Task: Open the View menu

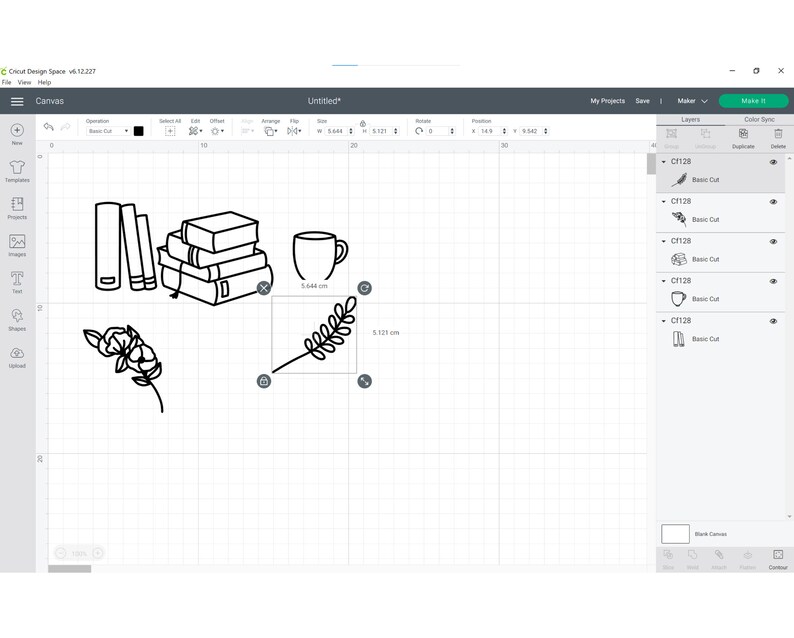Action: [x=24, y=82]
